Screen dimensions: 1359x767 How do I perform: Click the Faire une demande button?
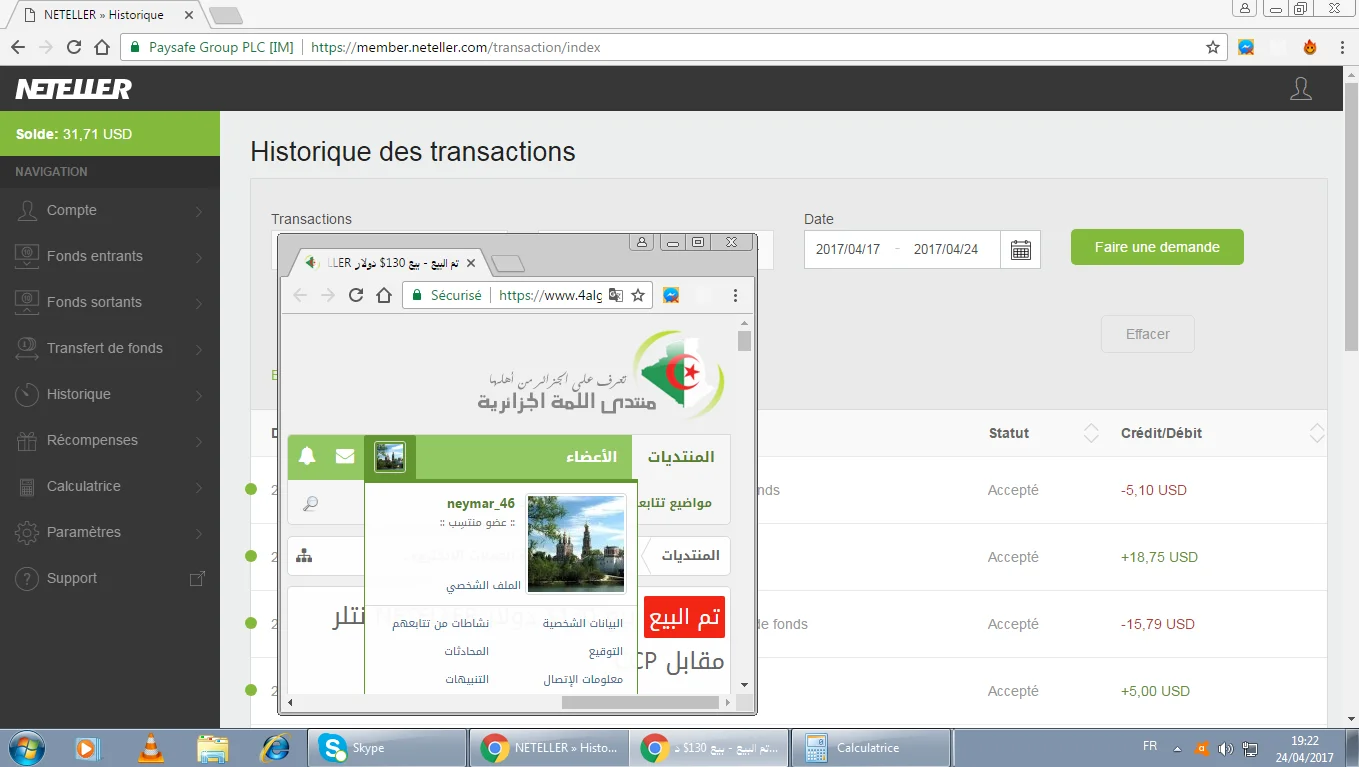pyautogui.click(x=1157, y=248)
